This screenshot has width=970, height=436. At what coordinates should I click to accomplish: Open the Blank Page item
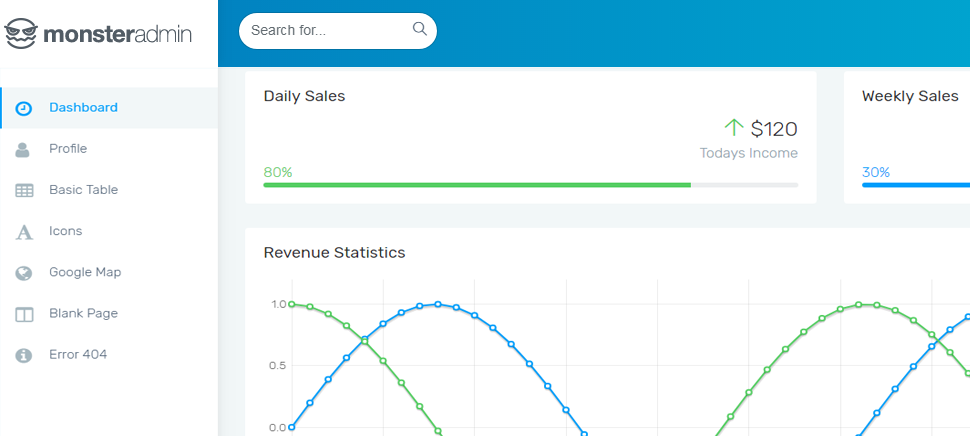point(109,314)
